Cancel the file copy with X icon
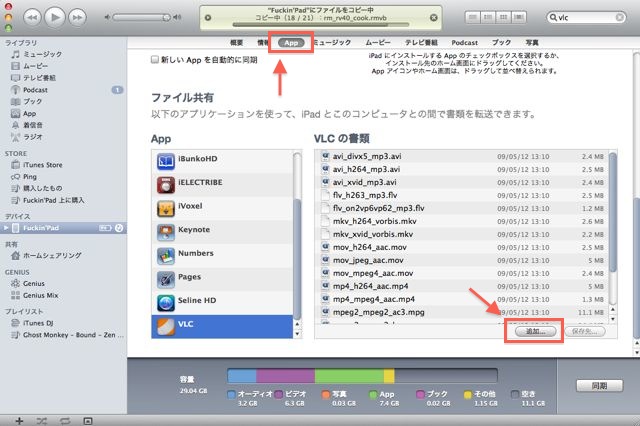Viewport: 640px width, 426px height. pos(433,18)
